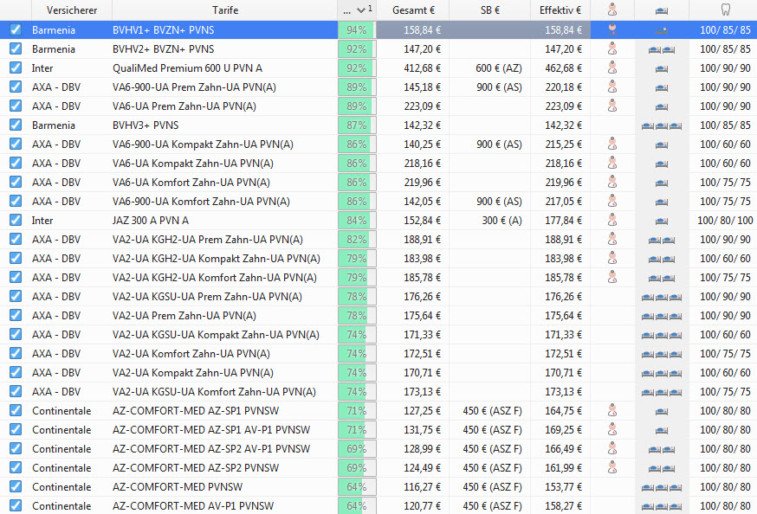
Task: Click deductible '600 € (AZ)'
Action: click(498, 68)
